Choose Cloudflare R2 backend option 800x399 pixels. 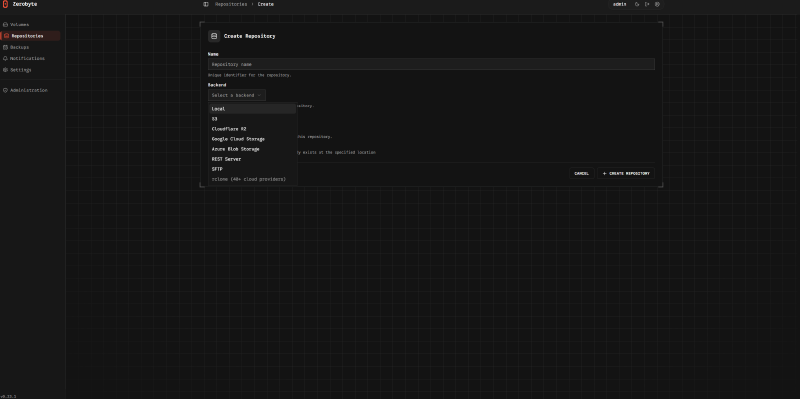(253, 129)
